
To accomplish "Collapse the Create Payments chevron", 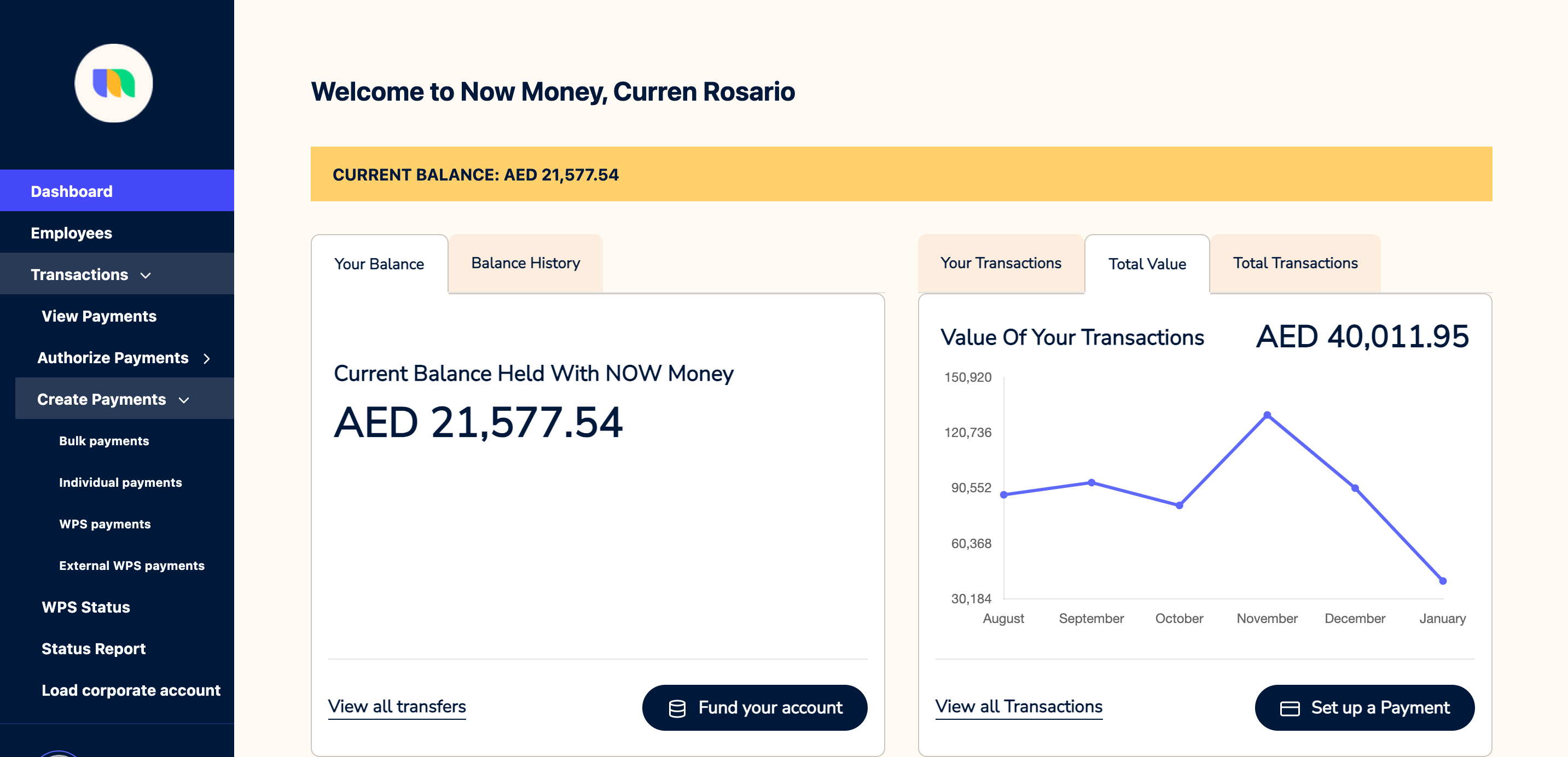I will pos(184,400).
